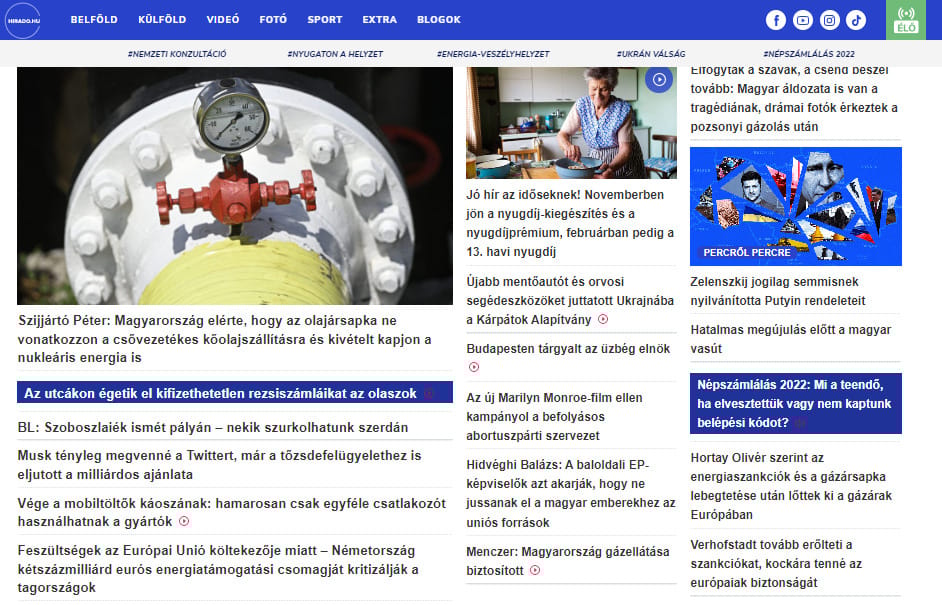Click play icon under üzbég elnök headline
Screen dimensions: 942x605
[x=474, y=367]
